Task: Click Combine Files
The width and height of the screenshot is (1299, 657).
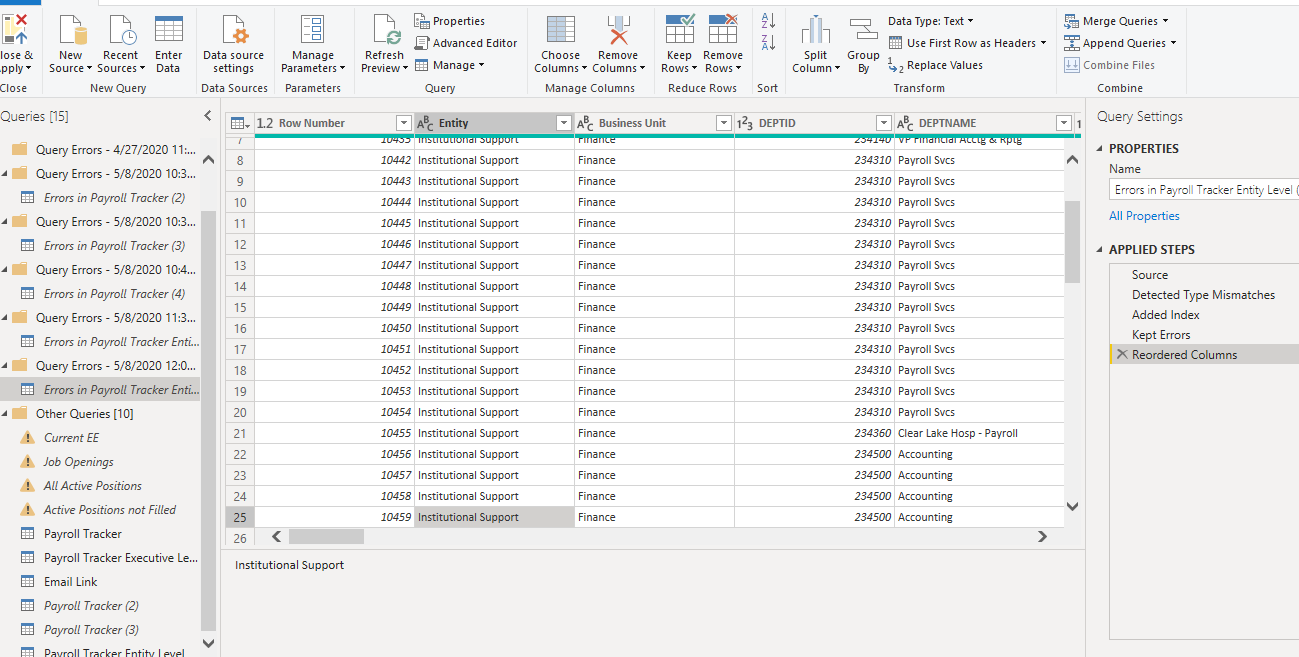Action: [x=1110, y=65]
